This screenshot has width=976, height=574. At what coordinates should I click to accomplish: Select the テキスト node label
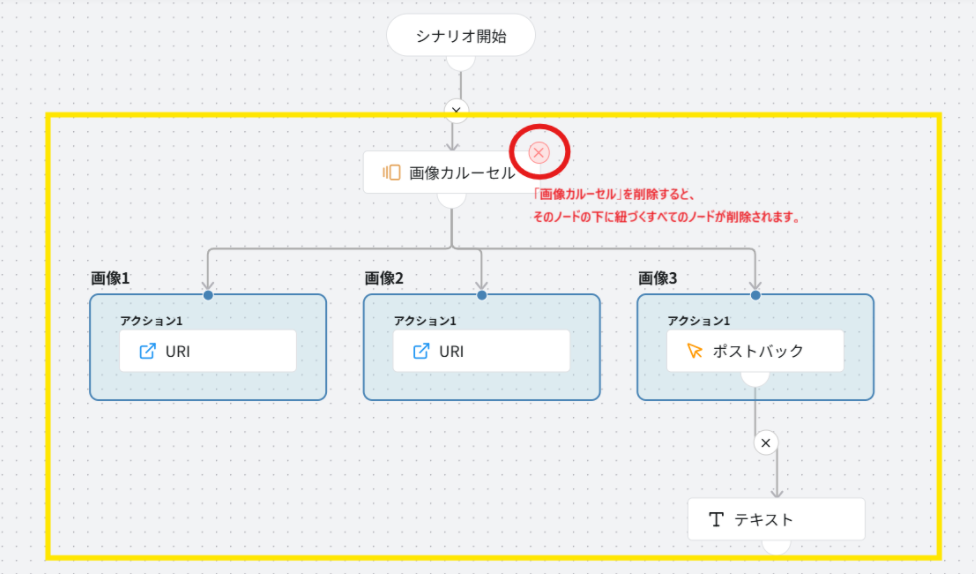coord(764,519)
